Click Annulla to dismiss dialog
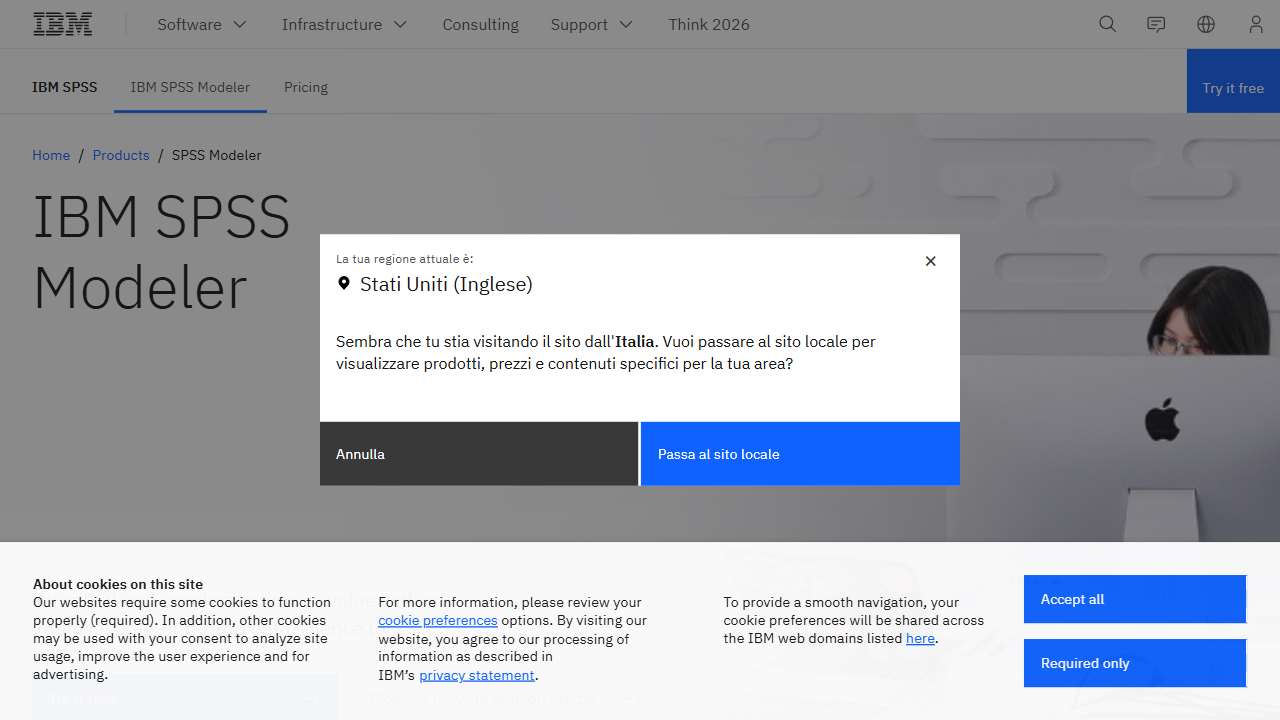 [x=478, y=454]
